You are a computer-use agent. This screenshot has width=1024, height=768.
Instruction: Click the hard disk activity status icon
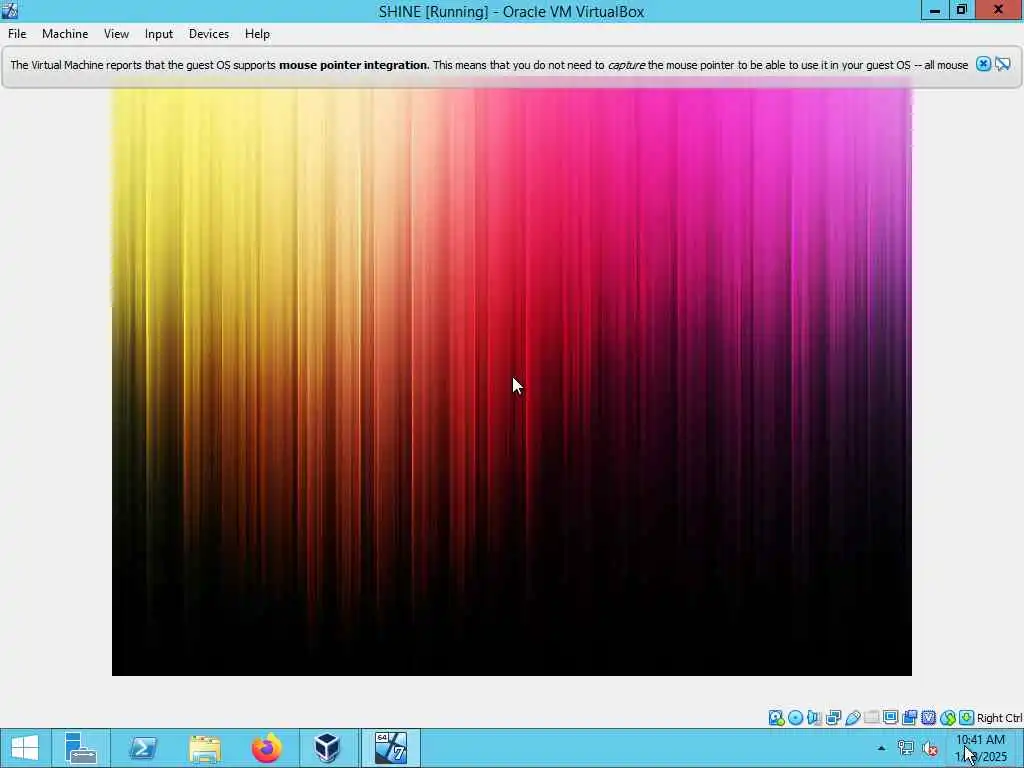pyautogui.click(x=776, y=718)
